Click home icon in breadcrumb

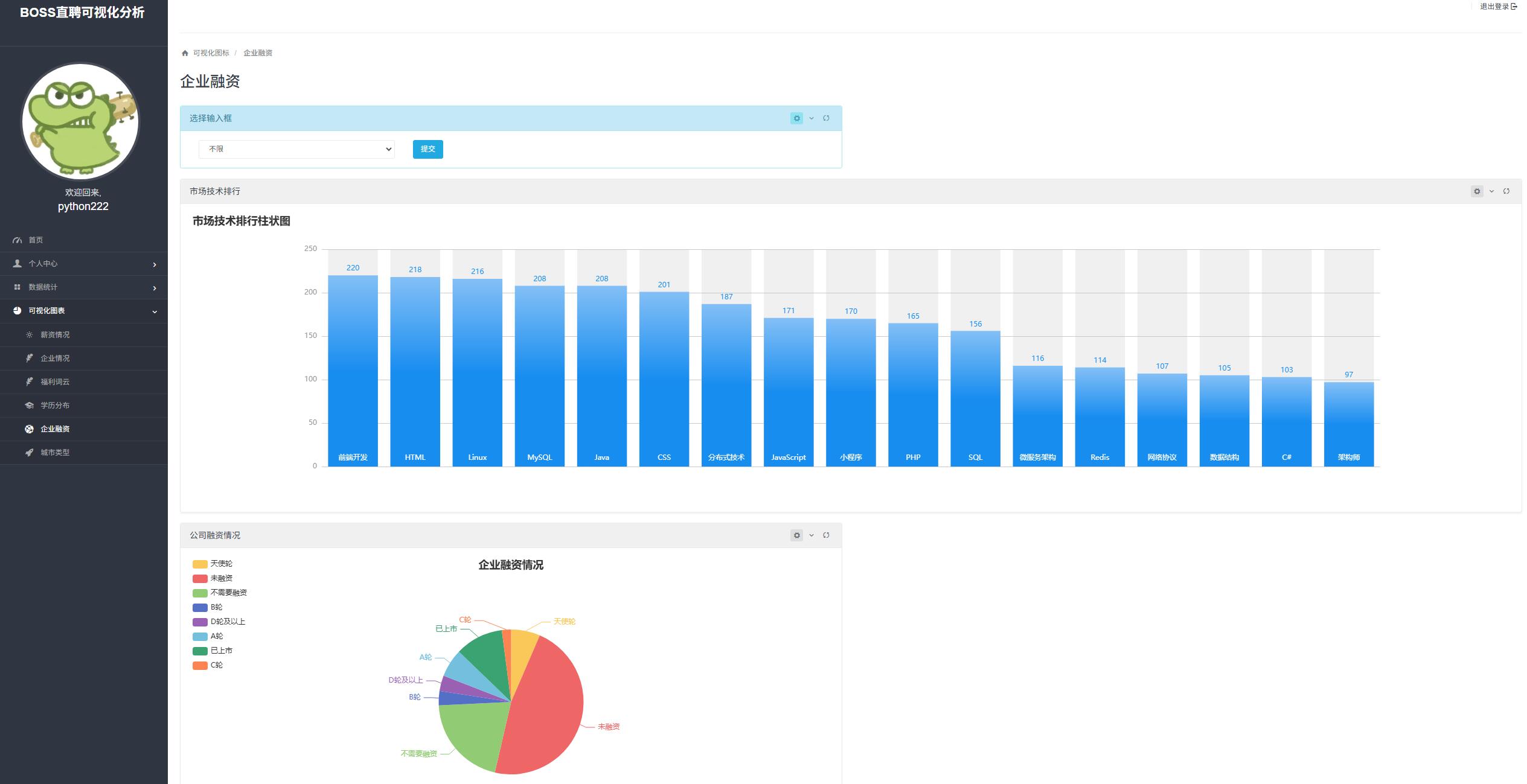click(185, 53)
